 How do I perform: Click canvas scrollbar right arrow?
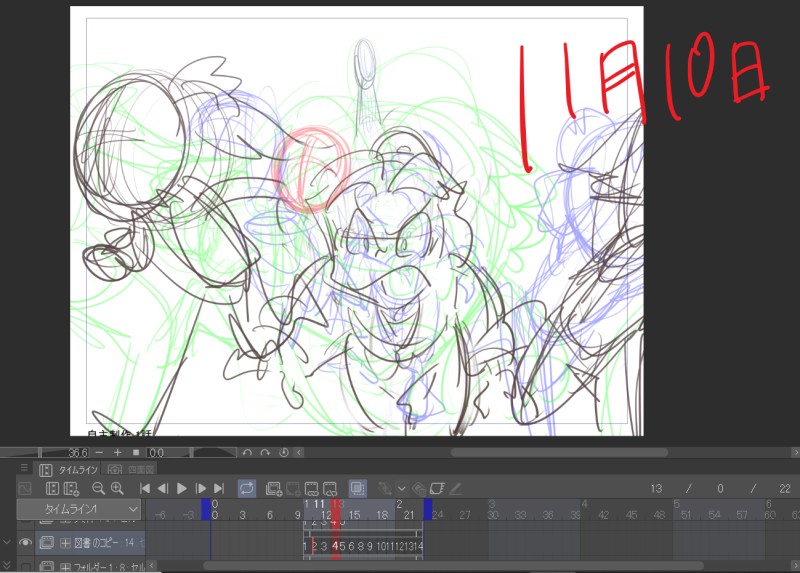[x=795, y=452]
